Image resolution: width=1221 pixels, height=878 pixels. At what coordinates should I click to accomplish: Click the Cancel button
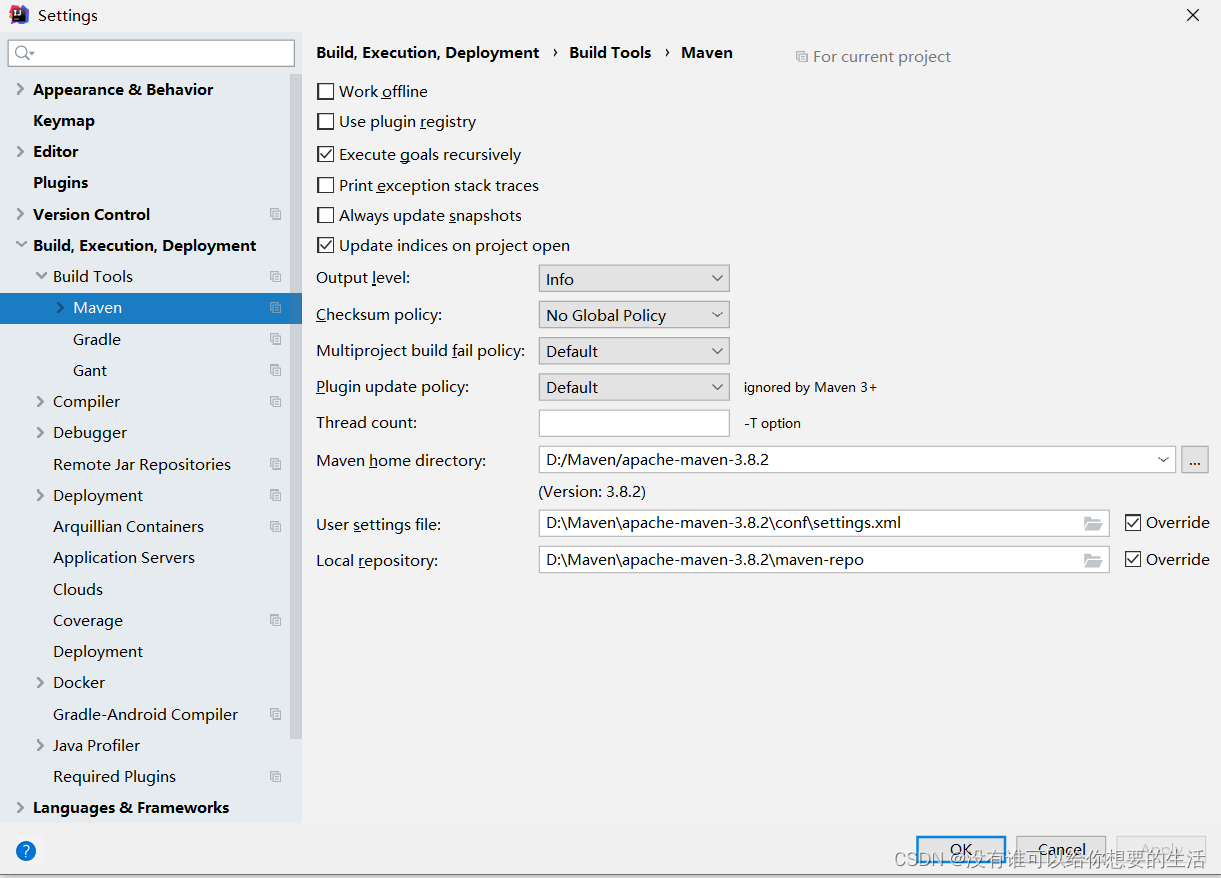point(1061,850)
